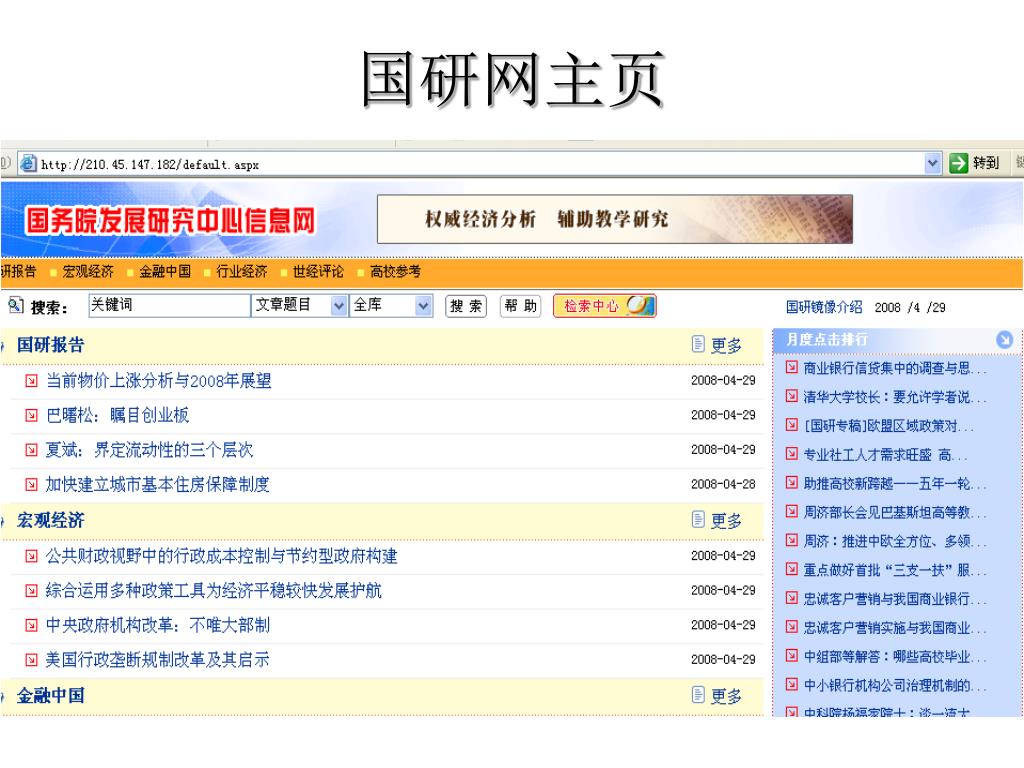Click the IE page icon in address bar
Image resolution: width=1024 pixels, height=768 pixels.
click(x=28, y=163)
